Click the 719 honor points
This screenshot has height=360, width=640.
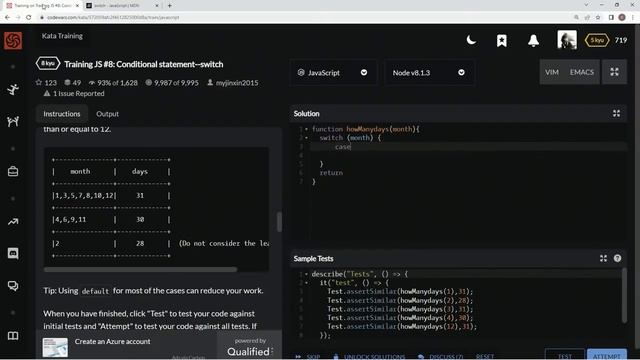[x=621, y=40]
